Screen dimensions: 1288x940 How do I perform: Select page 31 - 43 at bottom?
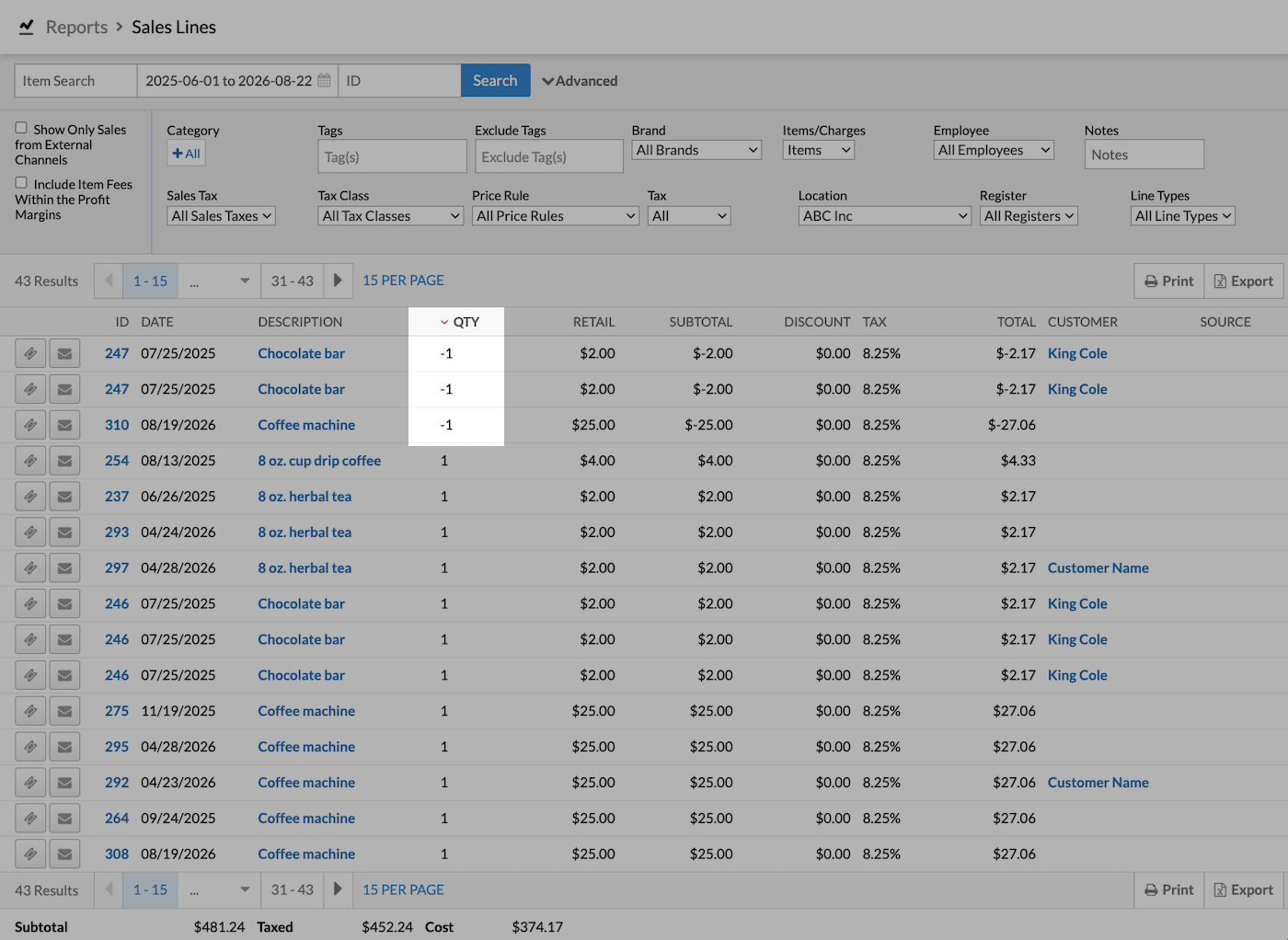[x=293, y=889]
